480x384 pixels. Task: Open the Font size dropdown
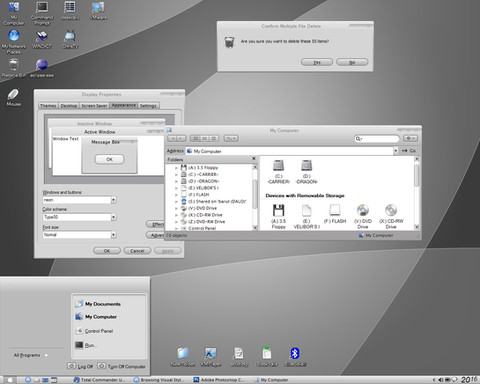(x=114, y=235)
